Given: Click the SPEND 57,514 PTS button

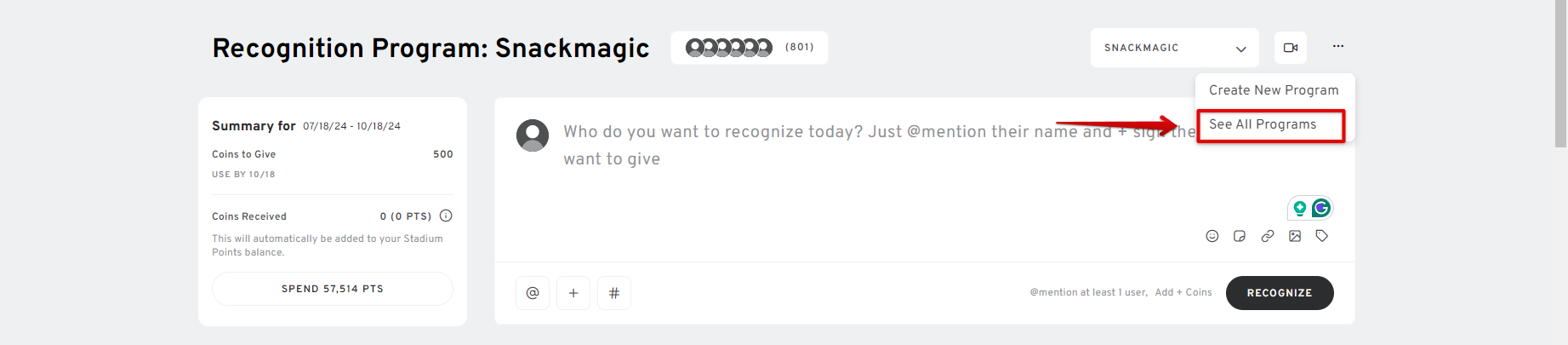Looking at the screenshot, I should 333,289.
